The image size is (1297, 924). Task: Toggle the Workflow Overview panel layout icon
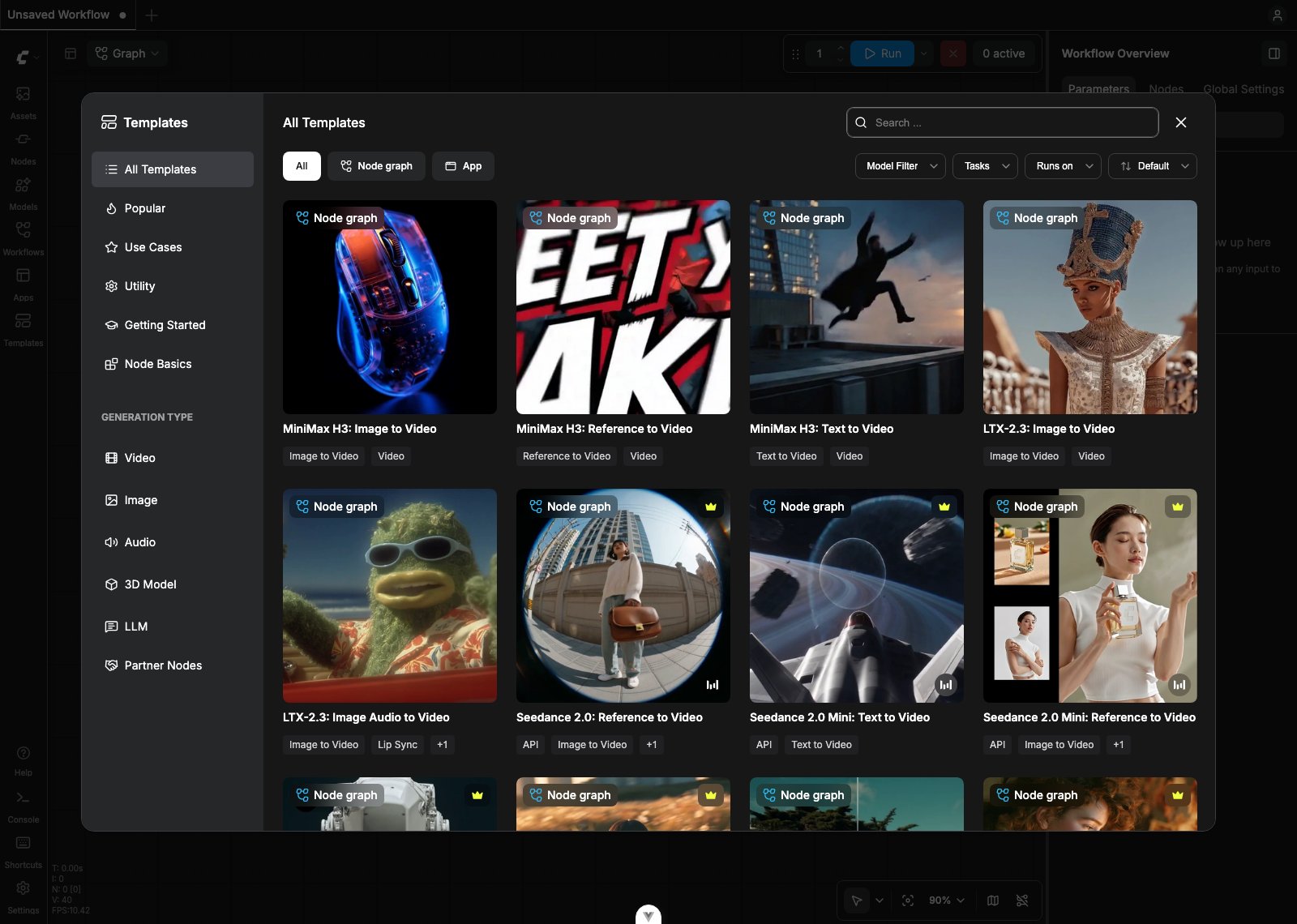tap(1274, 53)
